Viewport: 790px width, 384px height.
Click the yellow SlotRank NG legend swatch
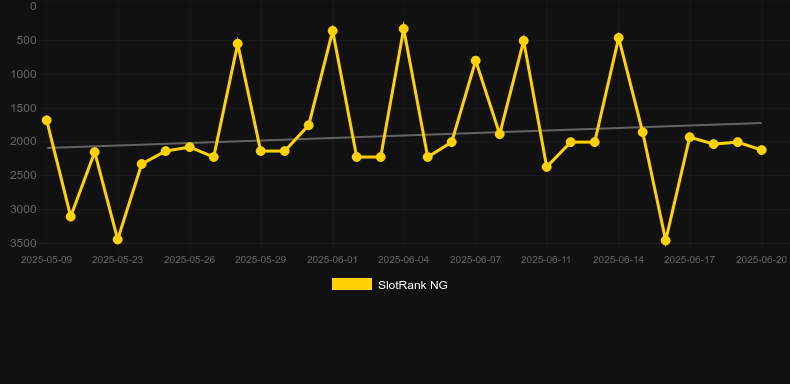(352, 284)
